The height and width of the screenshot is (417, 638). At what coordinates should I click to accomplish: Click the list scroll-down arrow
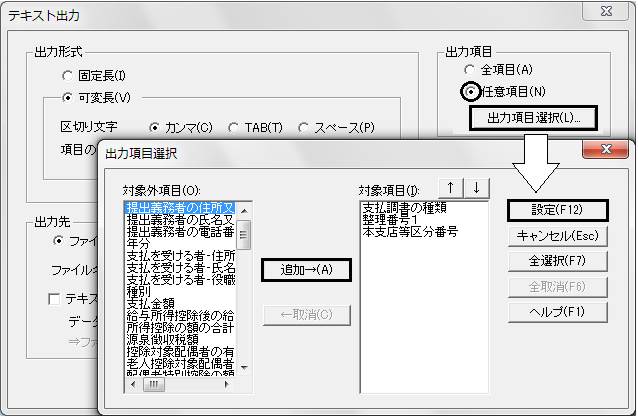click(244, 367)
